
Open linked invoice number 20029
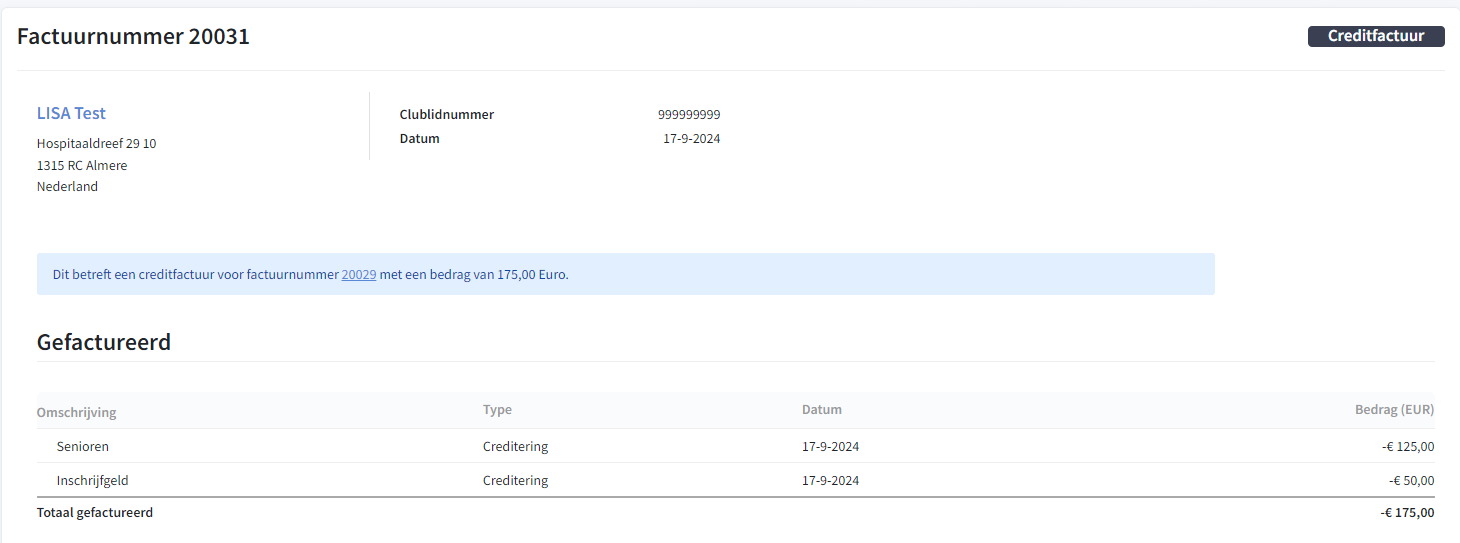pyautogui.click(x=359, y=274)
